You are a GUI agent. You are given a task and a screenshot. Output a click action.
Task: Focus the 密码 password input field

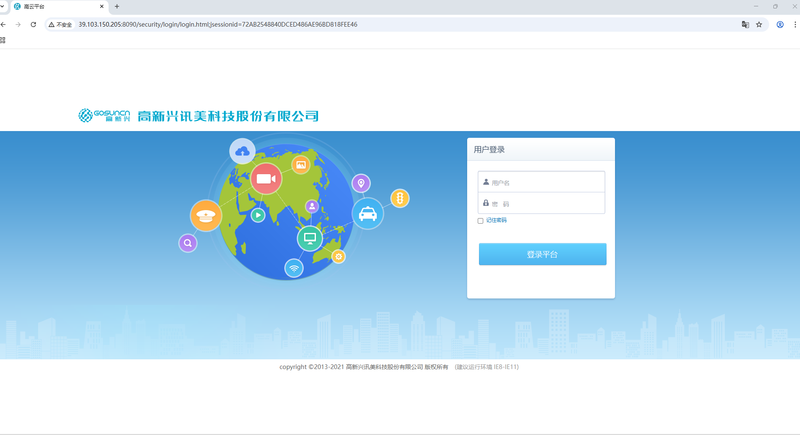tap(545, 203)
